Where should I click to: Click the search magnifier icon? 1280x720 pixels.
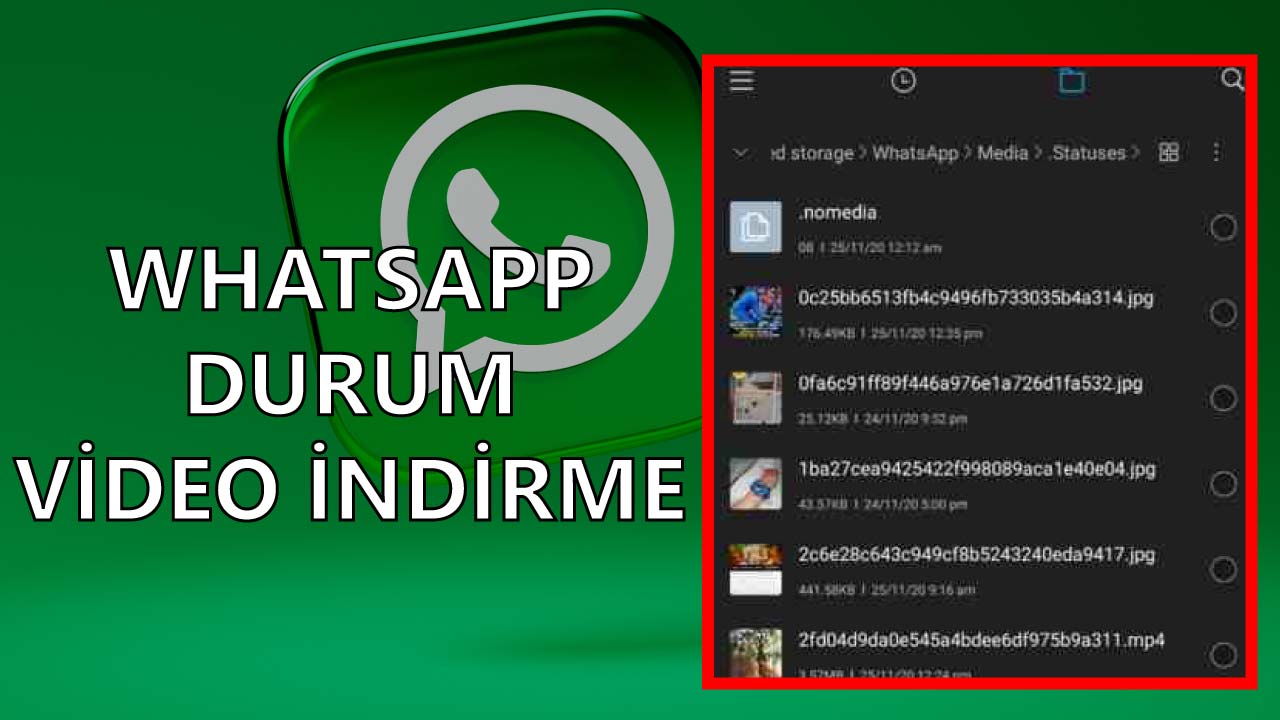pos(1232,80)
